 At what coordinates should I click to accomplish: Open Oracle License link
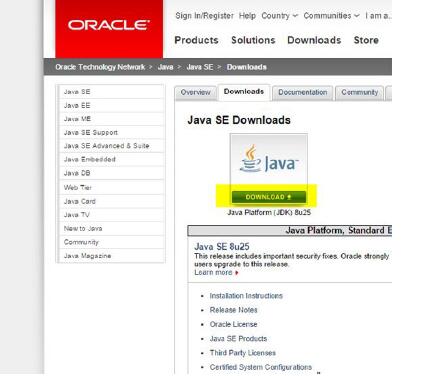[233, 324]
